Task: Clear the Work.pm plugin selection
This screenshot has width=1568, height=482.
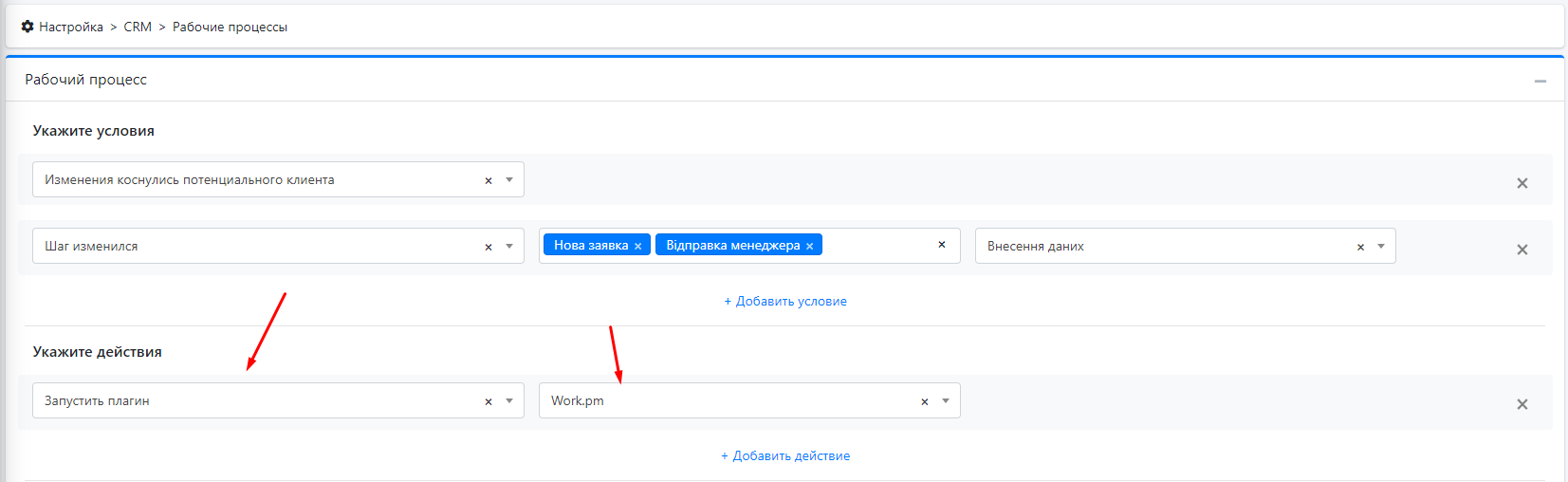Action: (924, 401)
